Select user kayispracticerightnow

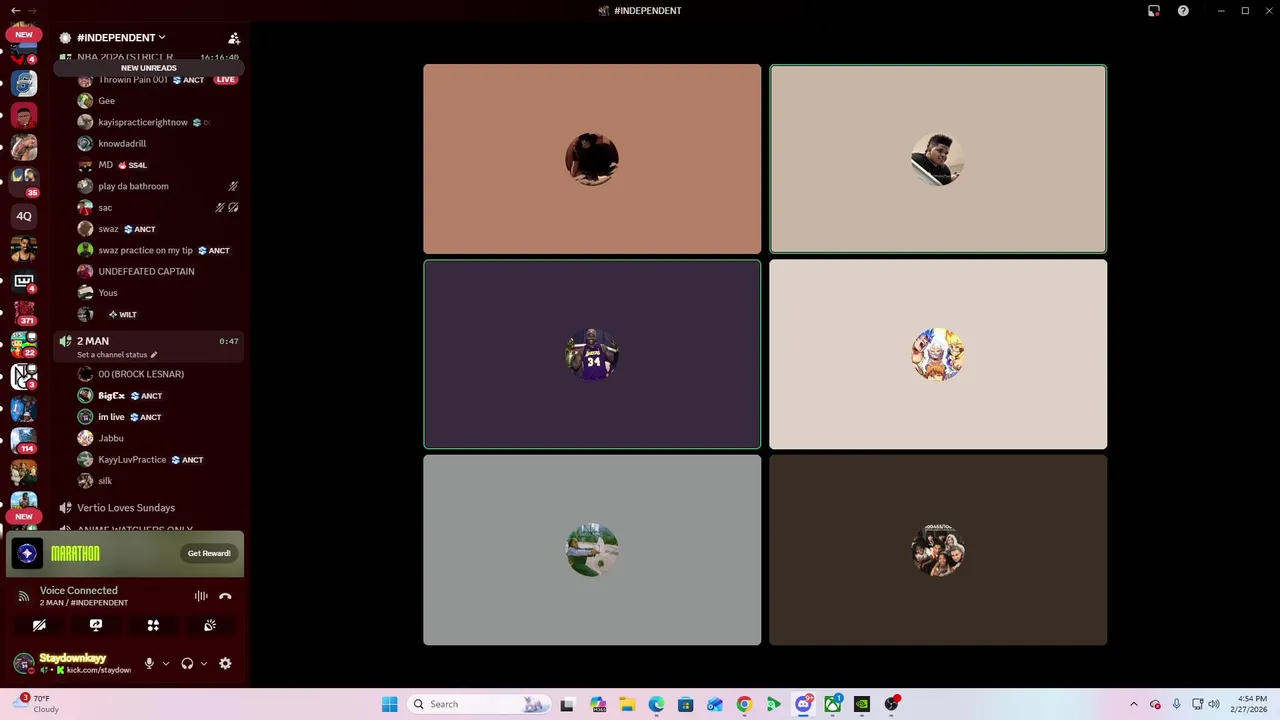143,122
